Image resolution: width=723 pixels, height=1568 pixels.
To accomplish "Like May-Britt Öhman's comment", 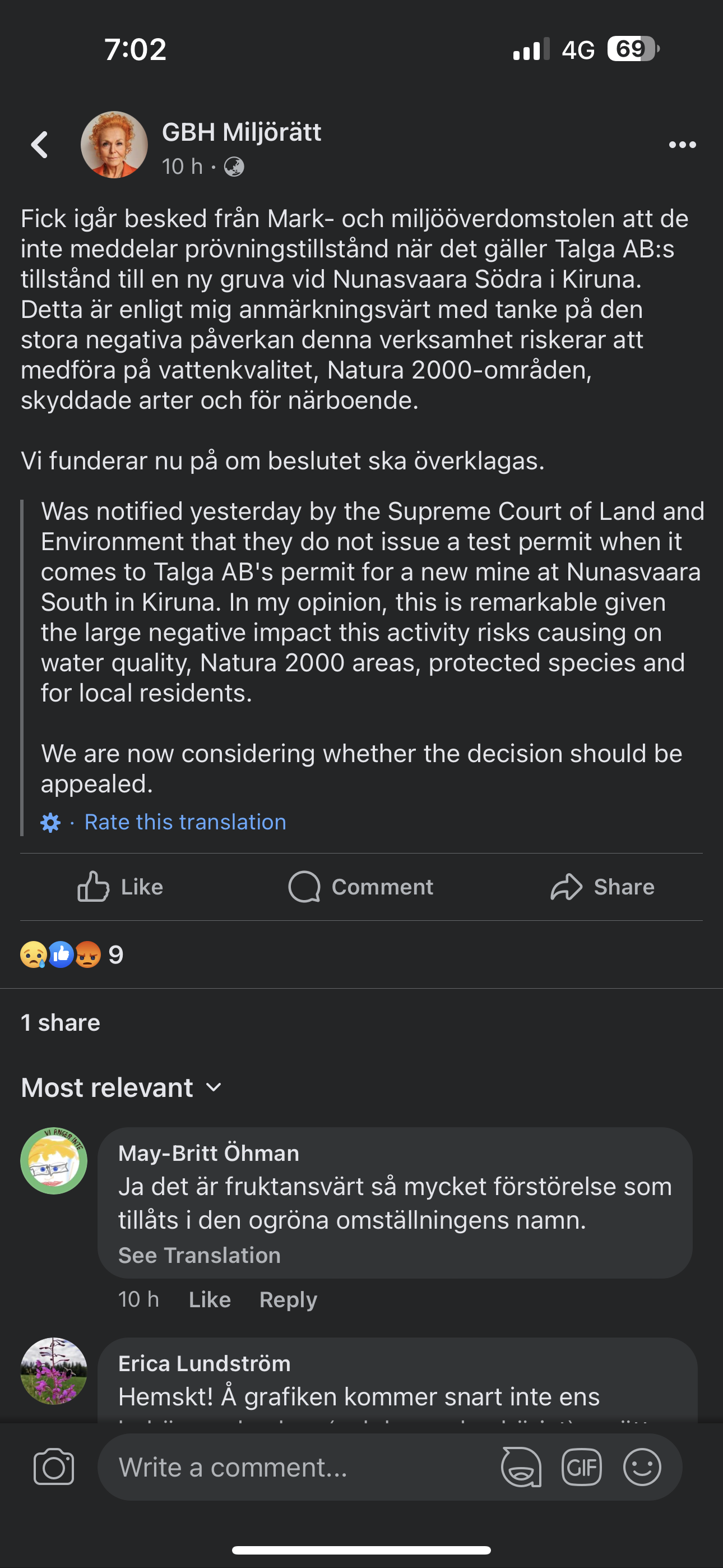I will pyautogui.click(x=210, y=1299).
